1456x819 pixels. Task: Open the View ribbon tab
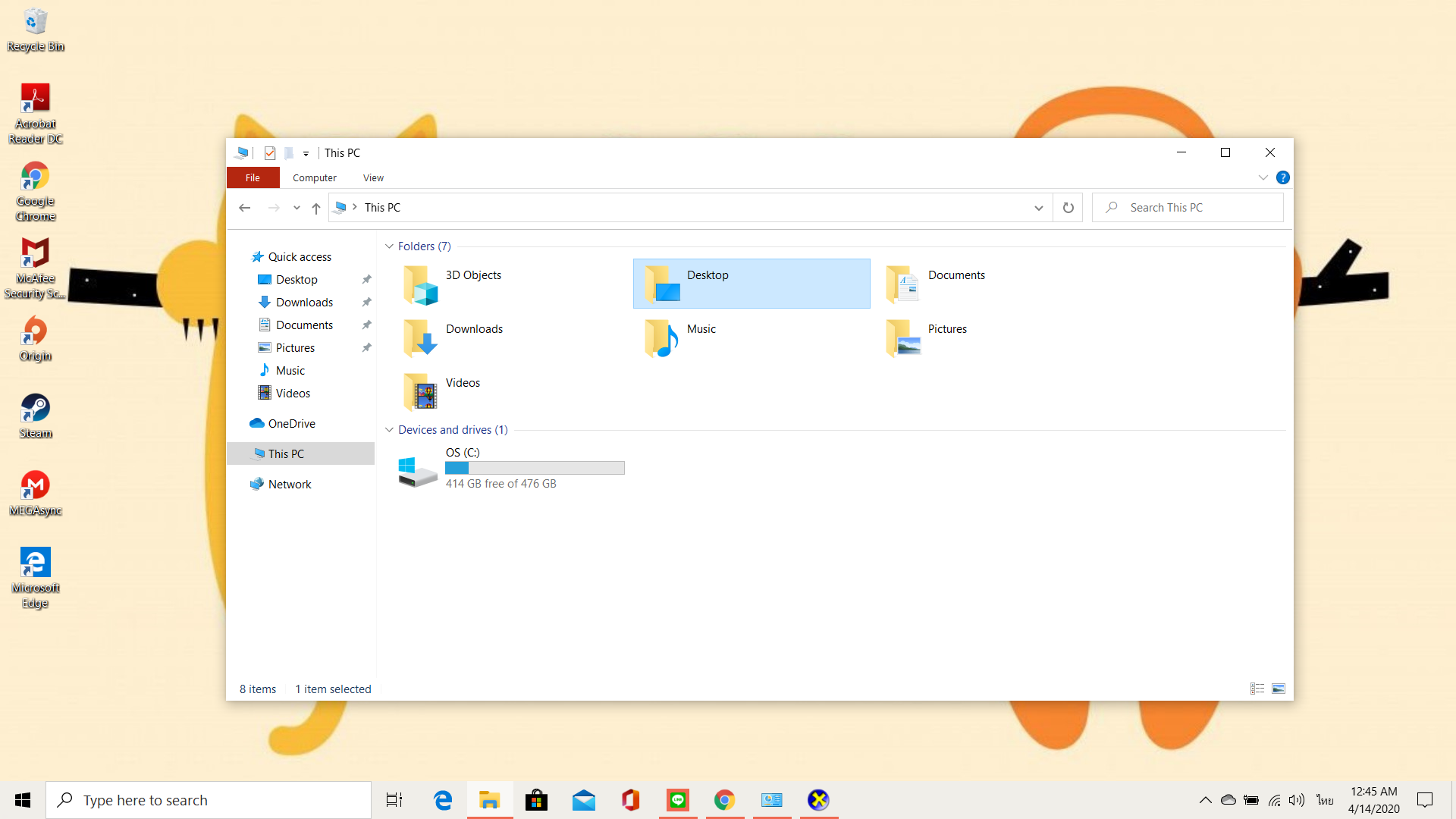[373, 177]
